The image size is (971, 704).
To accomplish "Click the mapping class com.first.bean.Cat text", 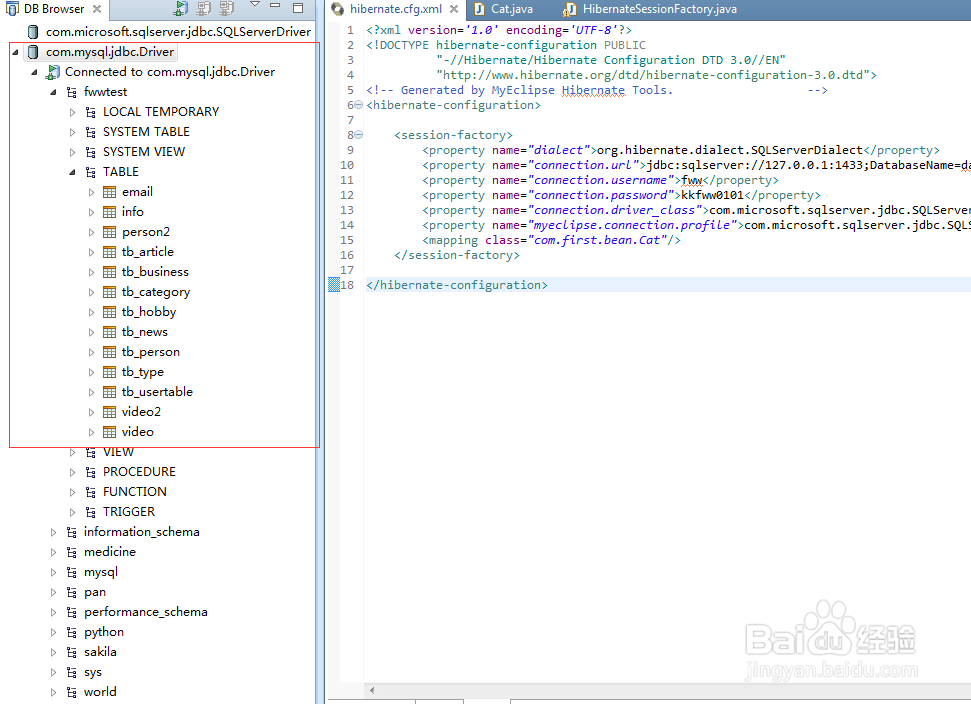I will [599, 240].
